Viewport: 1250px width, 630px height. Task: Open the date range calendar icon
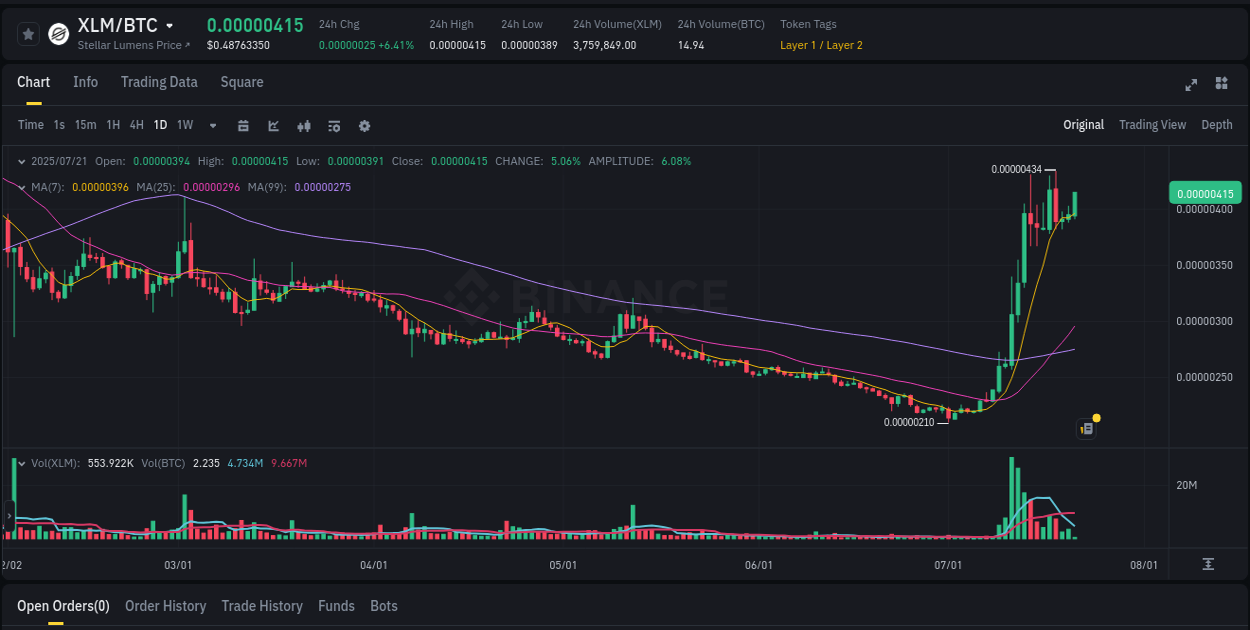243,126
